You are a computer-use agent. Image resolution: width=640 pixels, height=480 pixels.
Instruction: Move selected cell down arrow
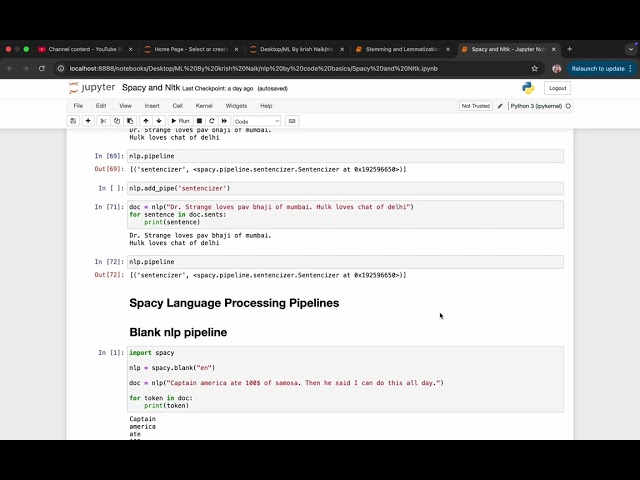159,121
